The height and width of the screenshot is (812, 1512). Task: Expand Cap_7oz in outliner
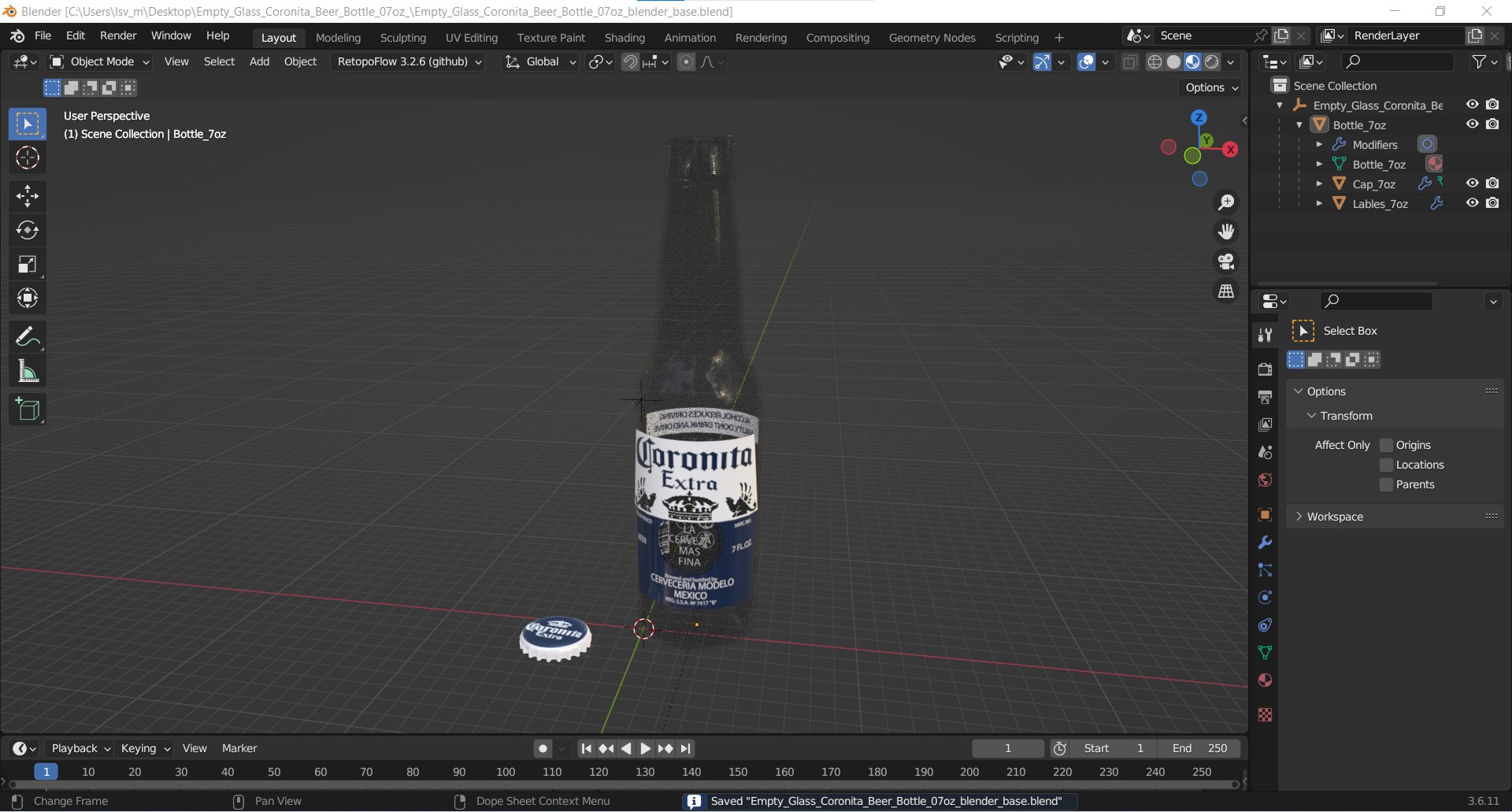(x=1319, y=184)
